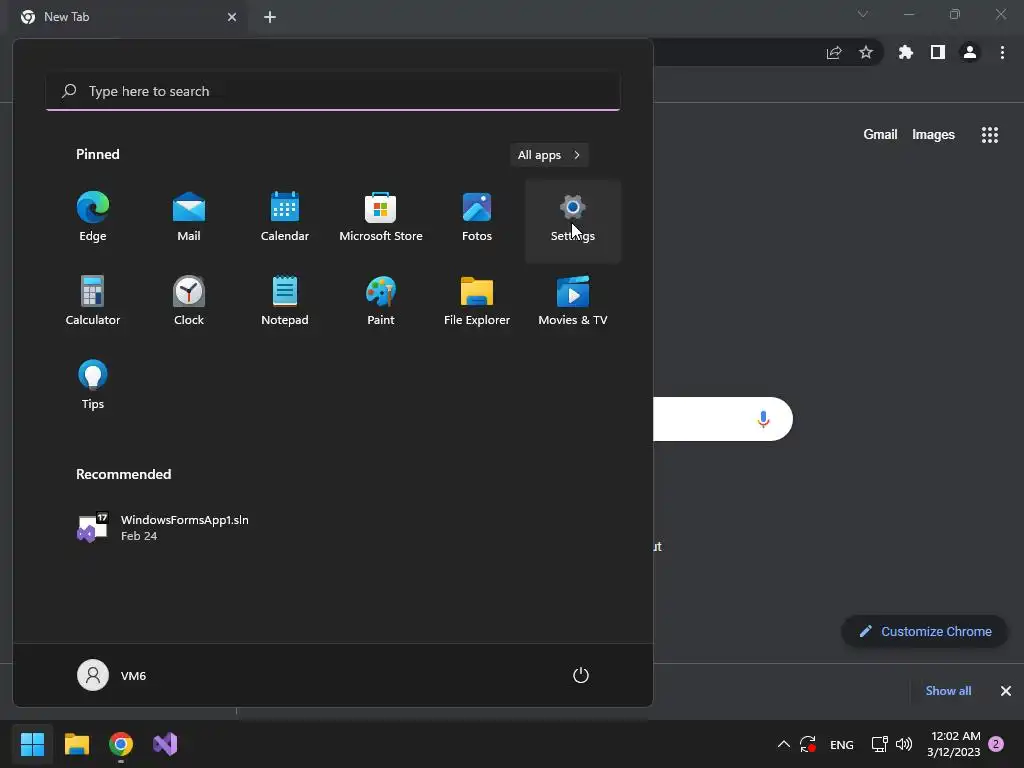This screenshot has height=768, width=1024.
Task: Launch Notepad
Action: (285, 302)
